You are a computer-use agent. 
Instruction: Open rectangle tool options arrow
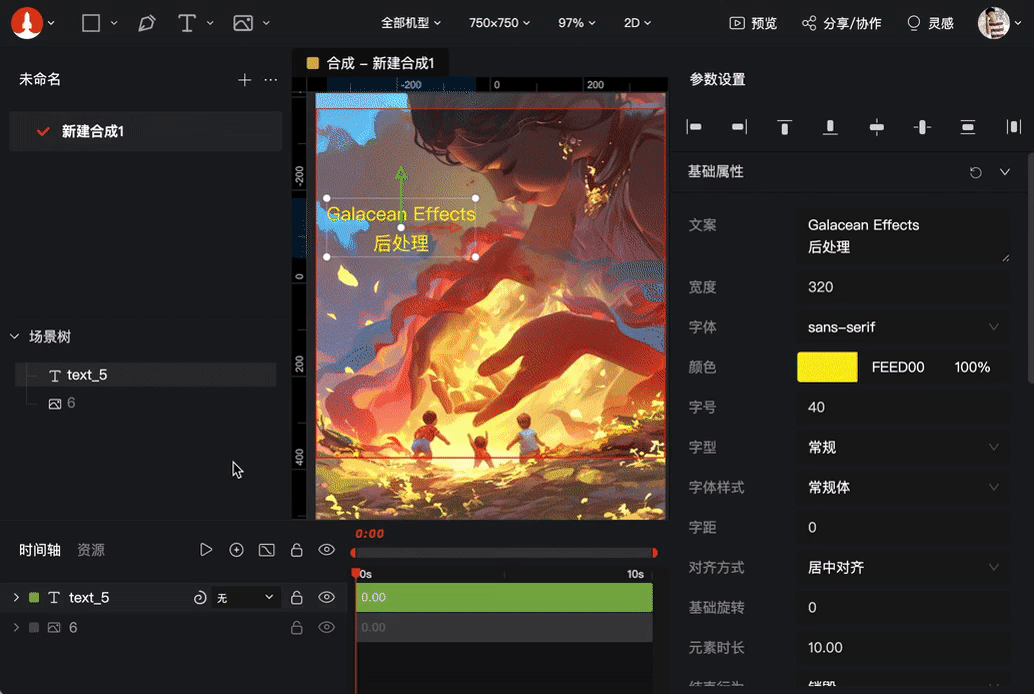[114, 23]
